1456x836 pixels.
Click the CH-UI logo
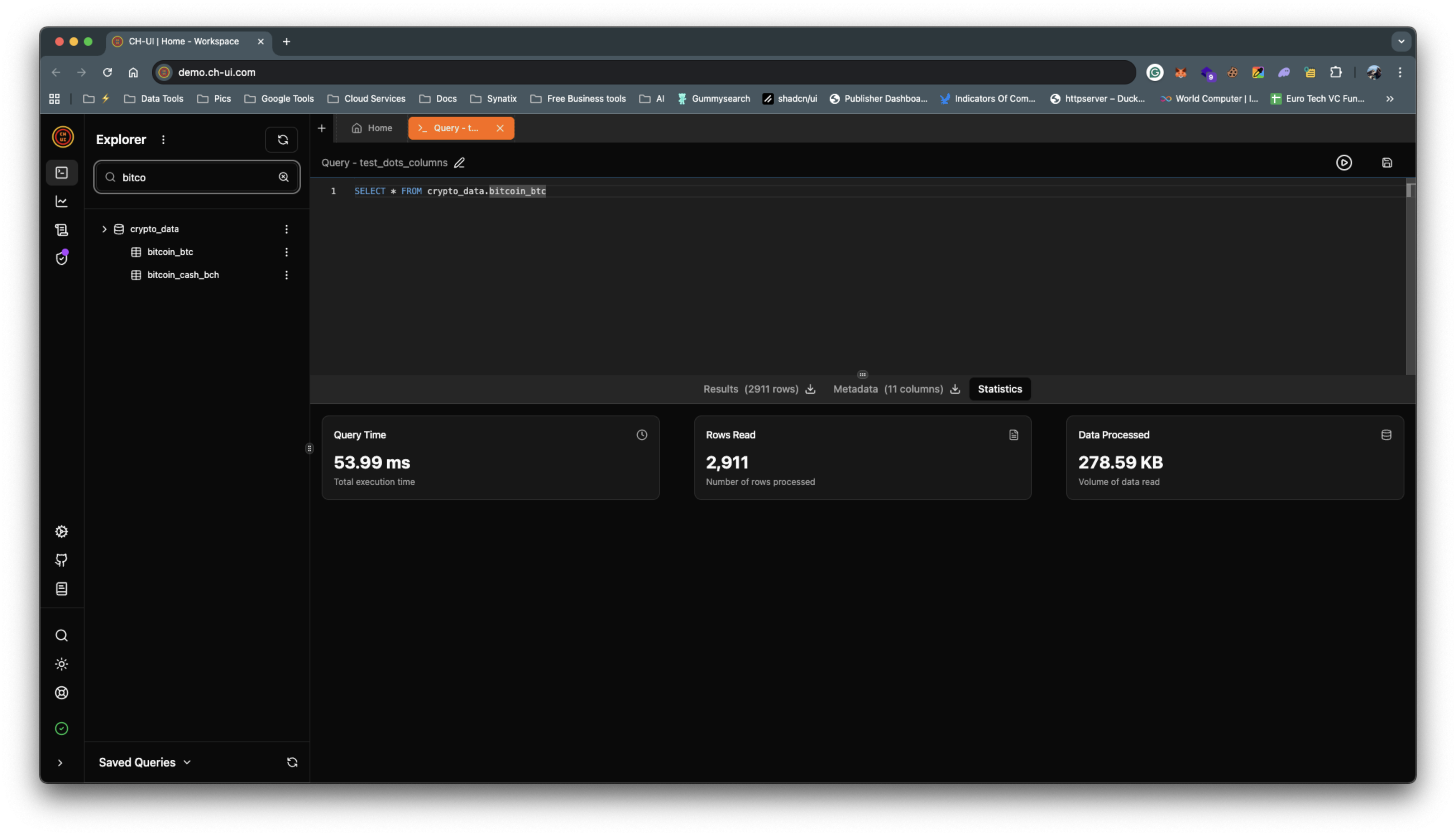point(63,137)
